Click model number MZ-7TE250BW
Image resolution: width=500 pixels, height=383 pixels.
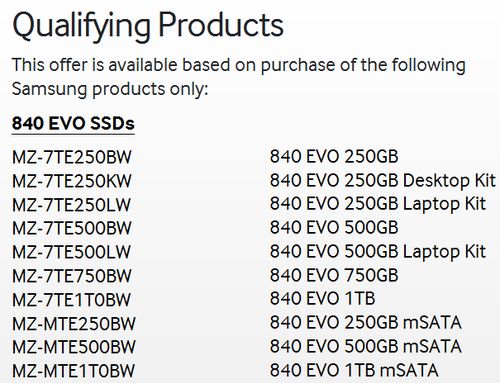pyautogui.click(x=72, y=157)
